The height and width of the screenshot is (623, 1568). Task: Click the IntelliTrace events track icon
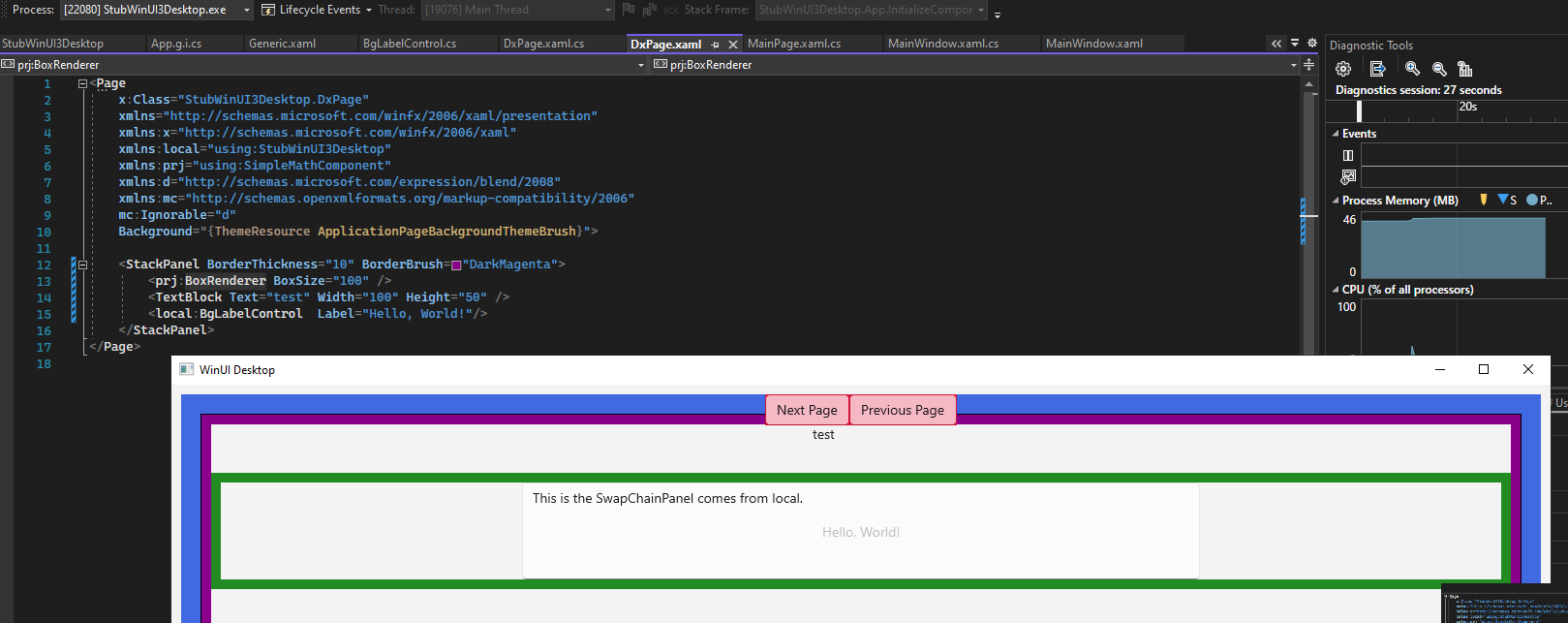pyautogui.click(x=1348, y=176)
